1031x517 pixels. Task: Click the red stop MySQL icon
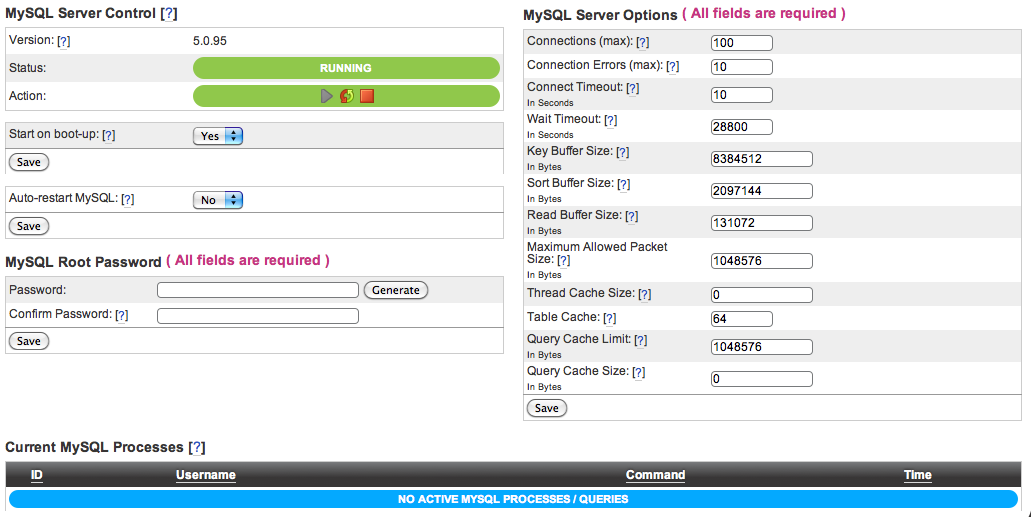(x=367, y=96)
